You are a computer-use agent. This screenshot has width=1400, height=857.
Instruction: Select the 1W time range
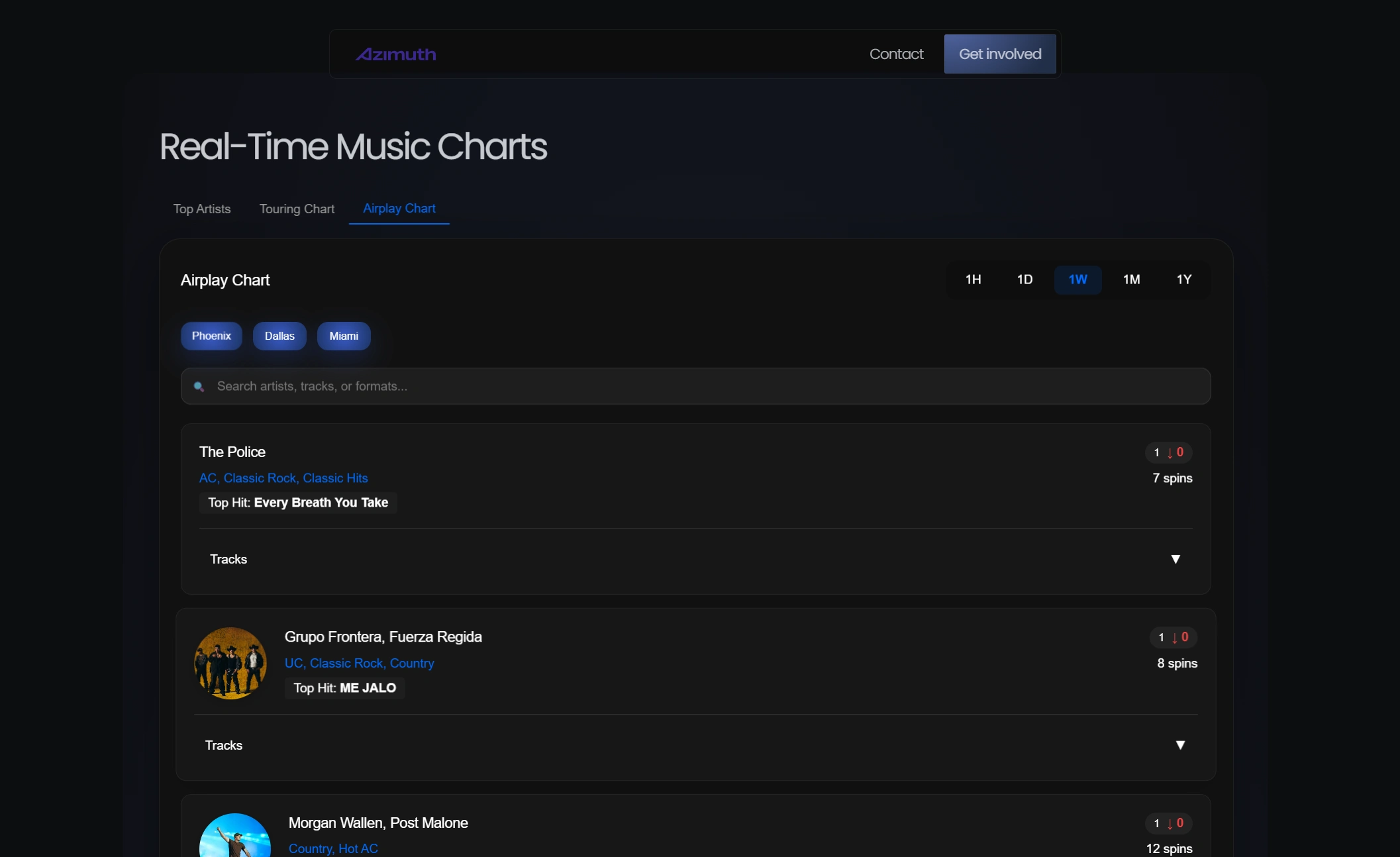pos(1078,279)
